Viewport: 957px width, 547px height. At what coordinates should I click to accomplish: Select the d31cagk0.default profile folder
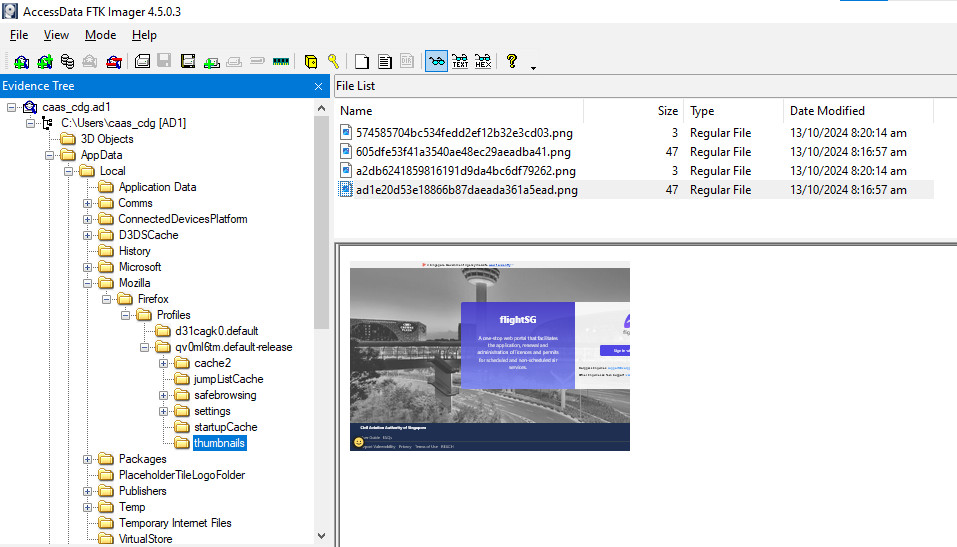click(217, 331)
